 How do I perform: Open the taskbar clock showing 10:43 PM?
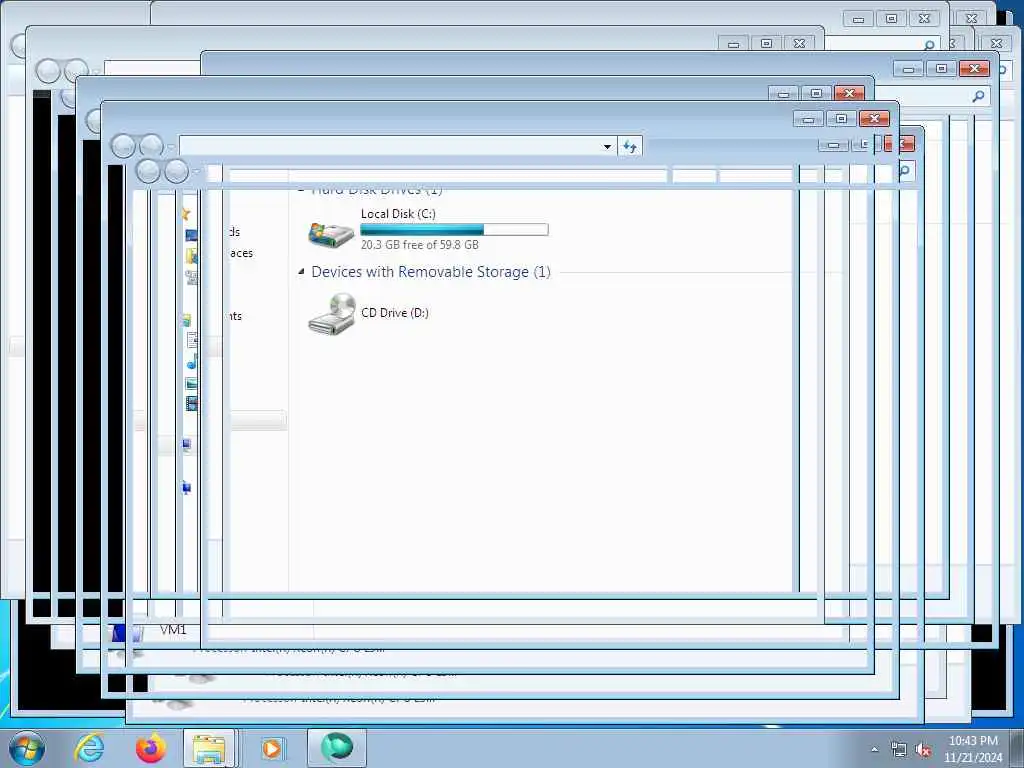coord(973,749)
